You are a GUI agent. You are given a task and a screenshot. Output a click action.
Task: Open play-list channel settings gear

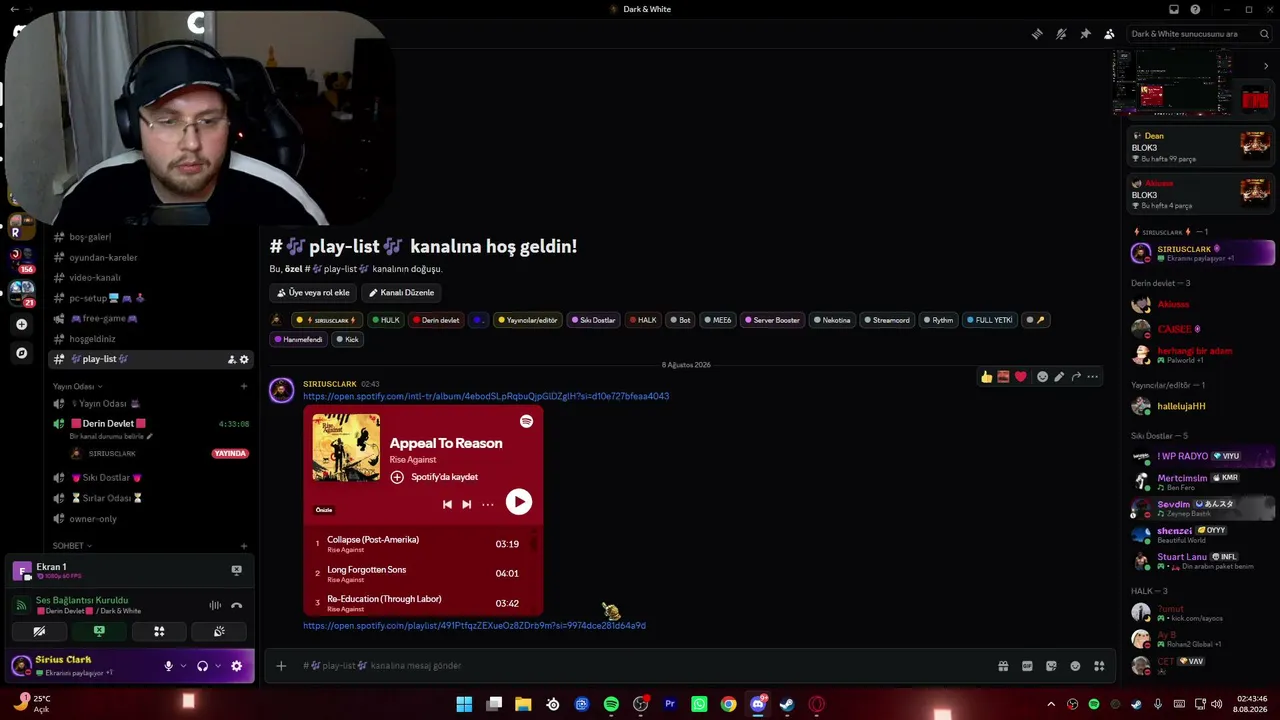coord(244,359)
